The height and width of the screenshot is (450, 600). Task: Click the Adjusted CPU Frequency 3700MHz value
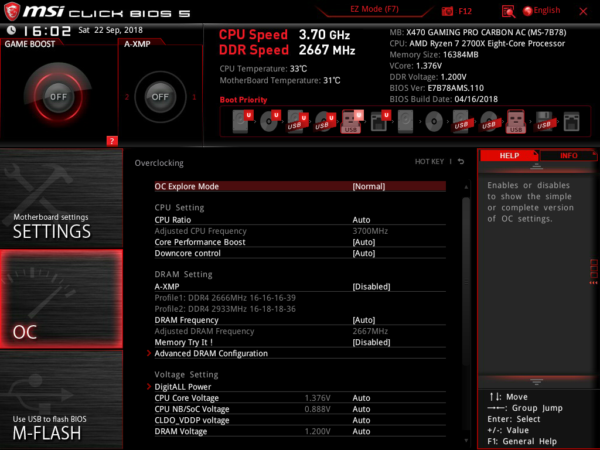click(370, 231)
